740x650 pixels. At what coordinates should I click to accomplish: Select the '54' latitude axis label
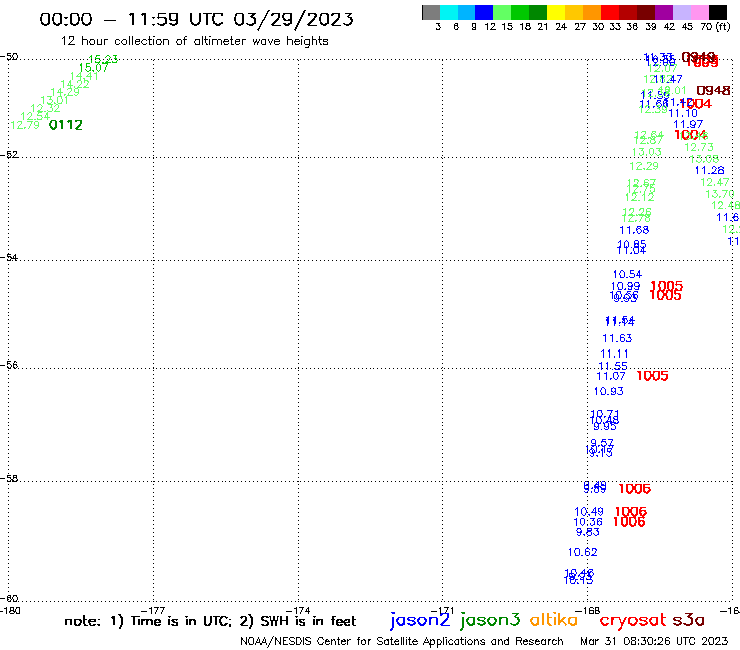coord(9,258)
